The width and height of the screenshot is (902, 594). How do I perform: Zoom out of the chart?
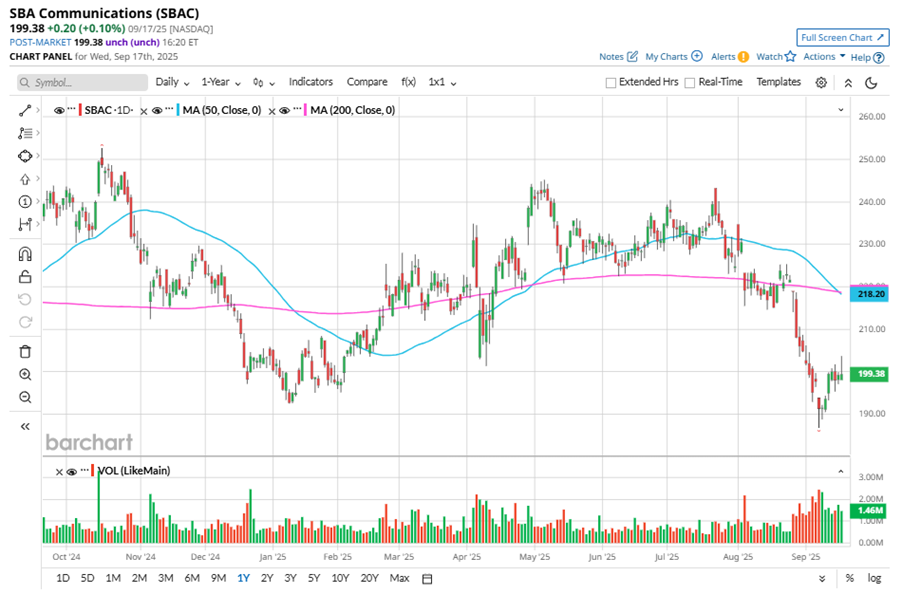25,397
